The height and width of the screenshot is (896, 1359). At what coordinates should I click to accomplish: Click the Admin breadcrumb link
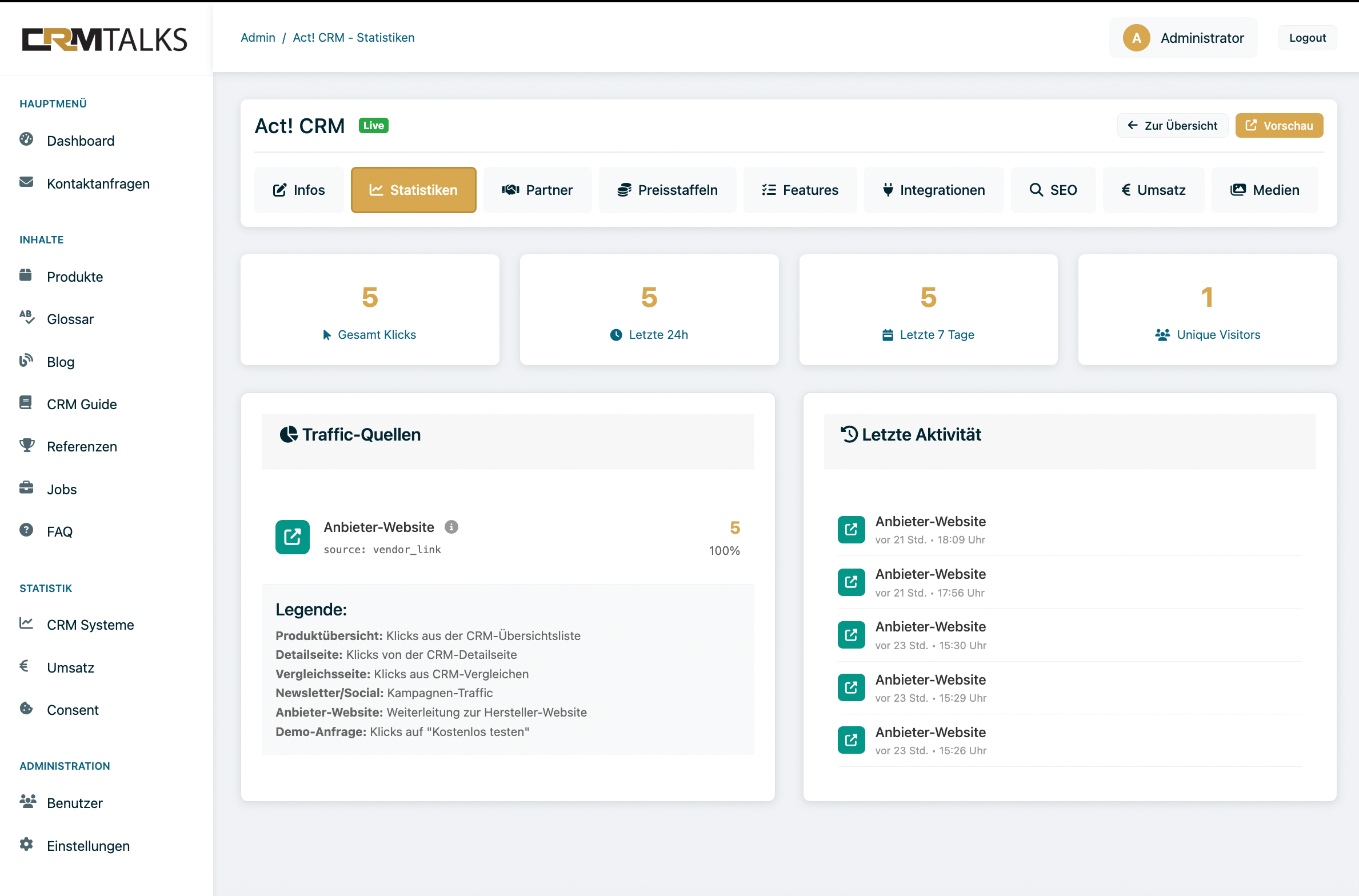pos(258,38)
